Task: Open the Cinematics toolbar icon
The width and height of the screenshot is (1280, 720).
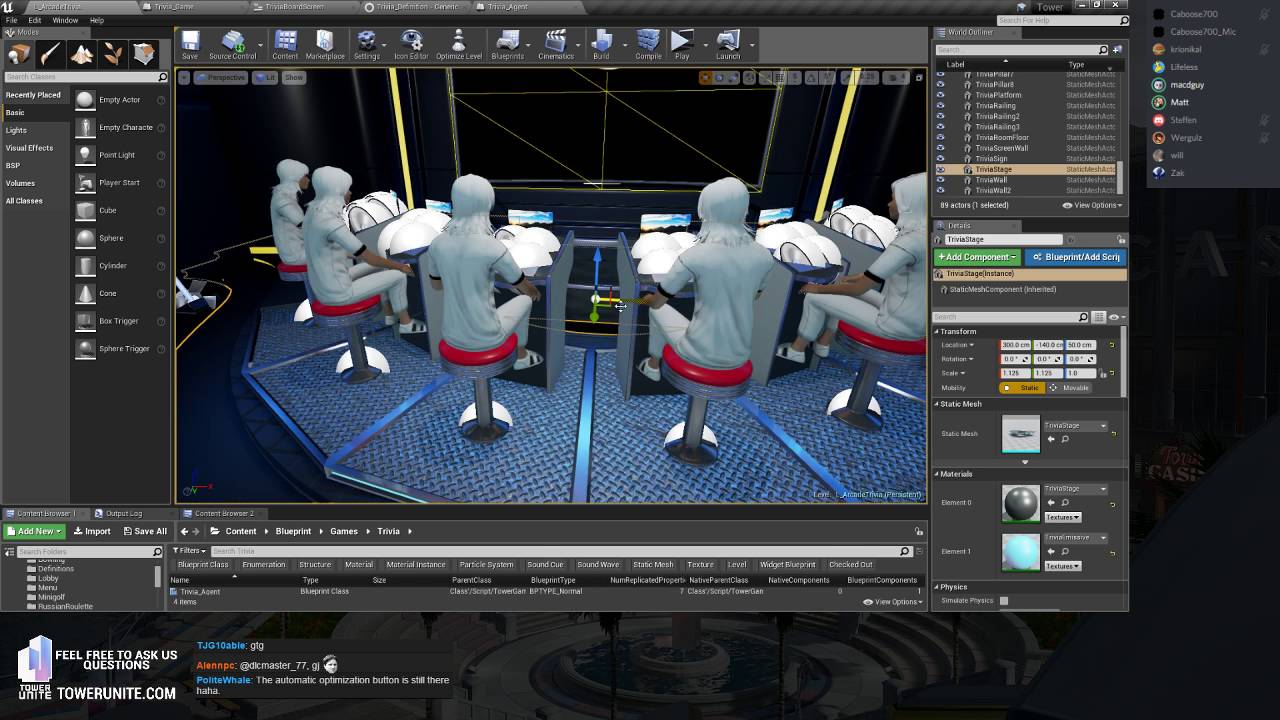Action: tap(556, 44)
